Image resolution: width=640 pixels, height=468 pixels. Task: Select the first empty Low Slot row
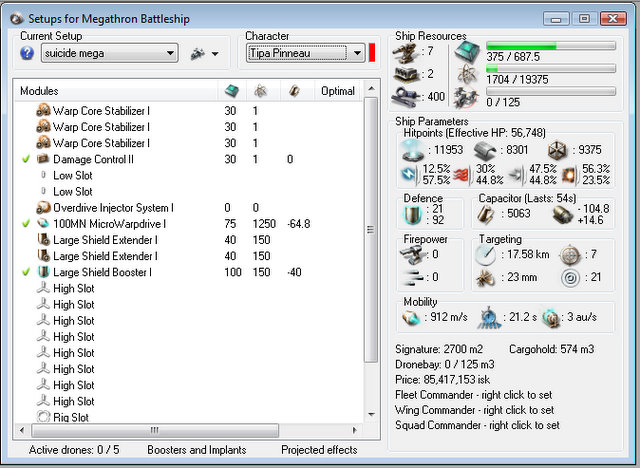(x=188, y=175)
